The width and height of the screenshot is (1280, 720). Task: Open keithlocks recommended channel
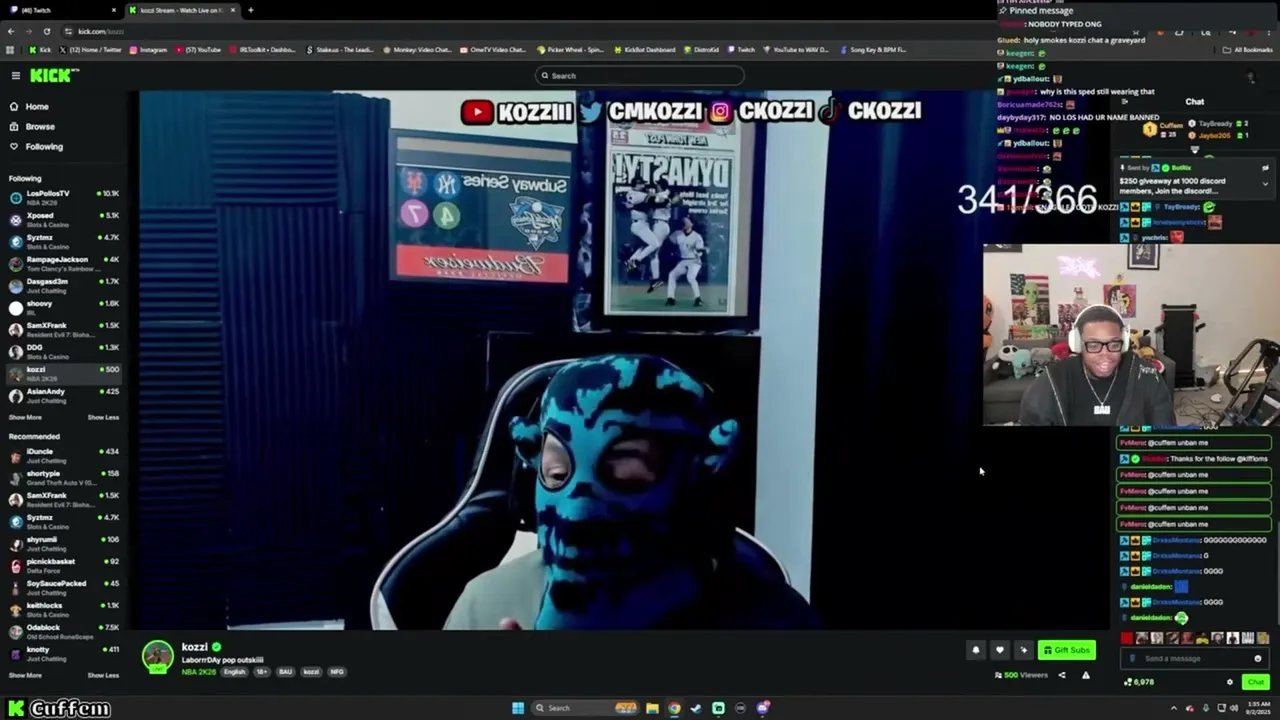64,609
